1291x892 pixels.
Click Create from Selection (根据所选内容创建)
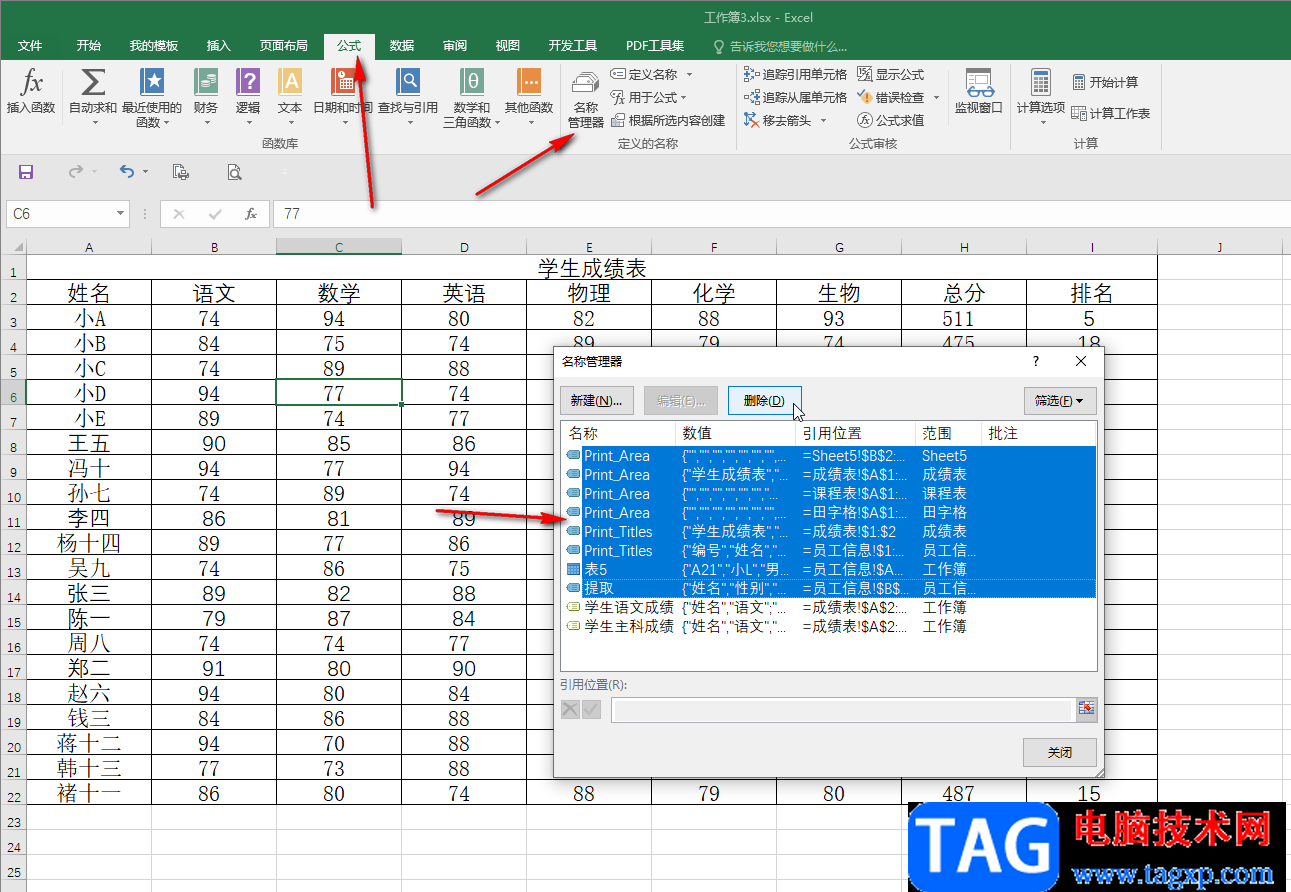click(667, 120)
